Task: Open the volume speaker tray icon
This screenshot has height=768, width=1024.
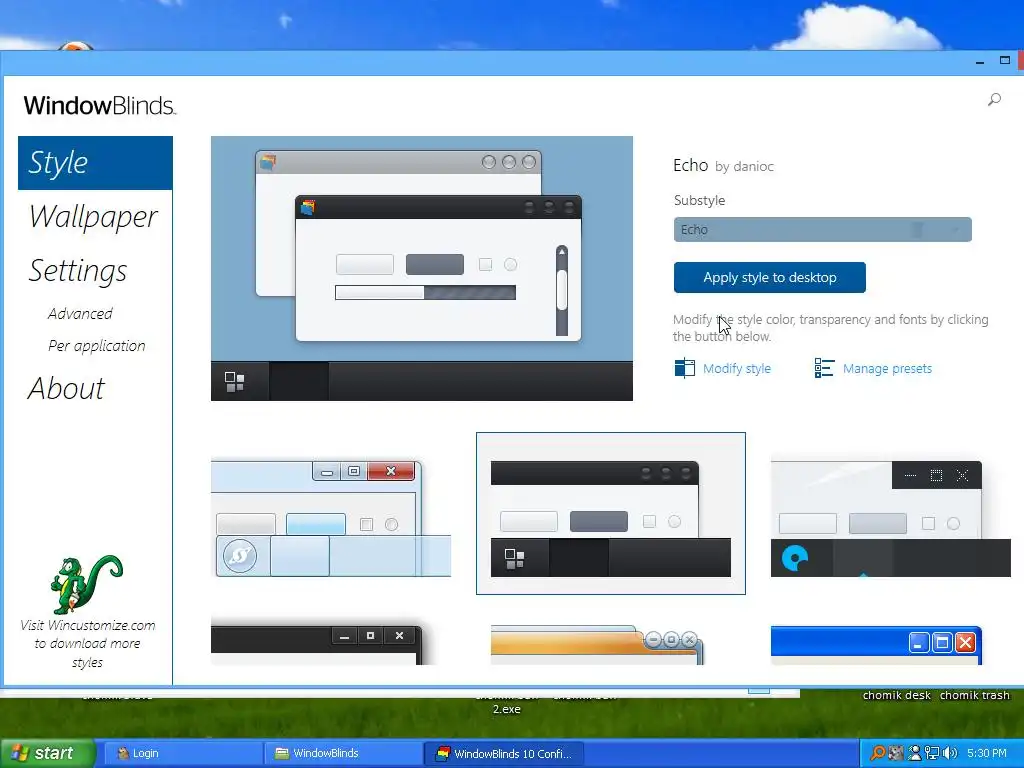Action: coord(950,753)
